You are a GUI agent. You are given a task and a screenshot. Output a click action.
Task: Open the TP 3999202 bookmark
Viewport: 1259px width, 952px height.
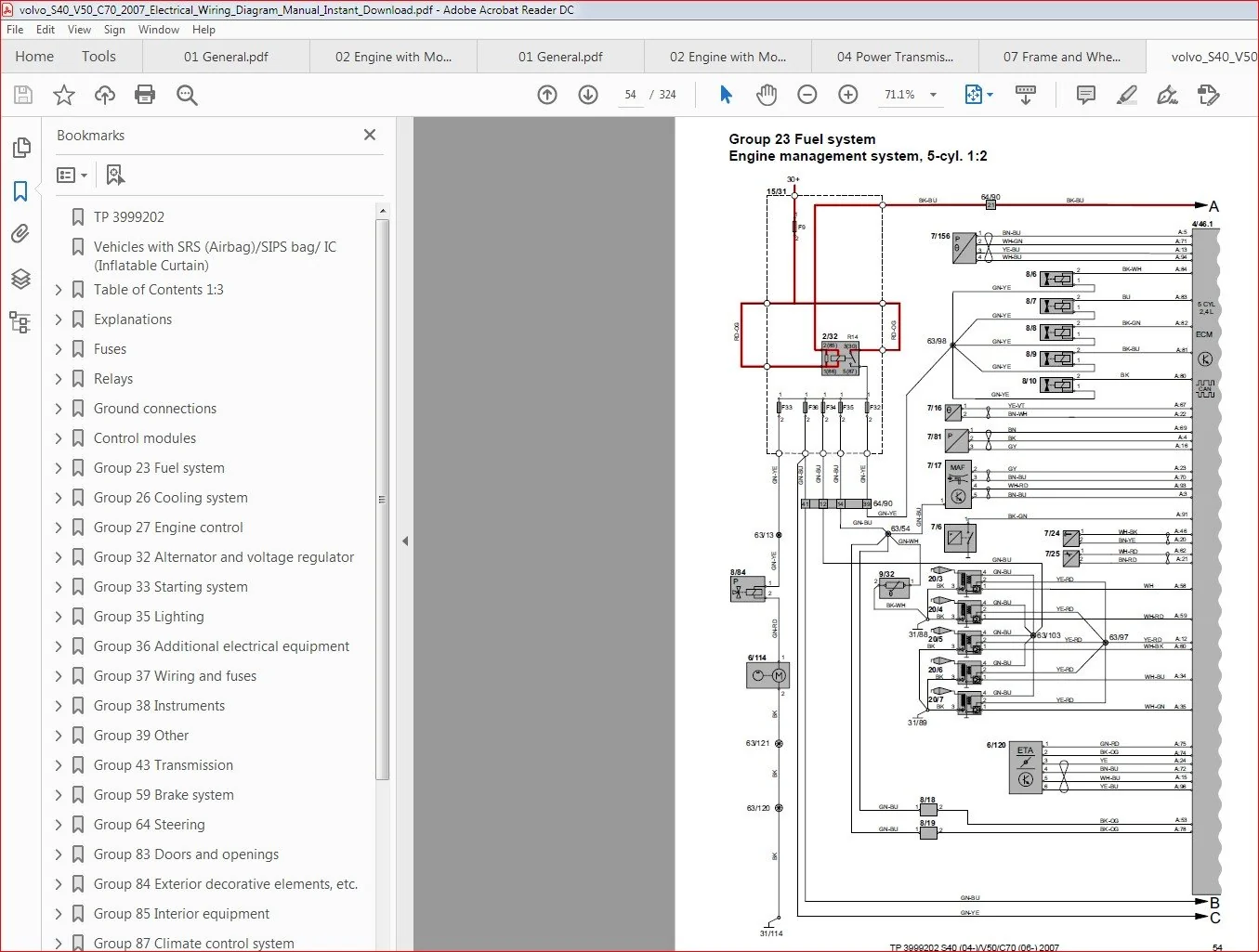pyautogui.click(x=129, y=217)
